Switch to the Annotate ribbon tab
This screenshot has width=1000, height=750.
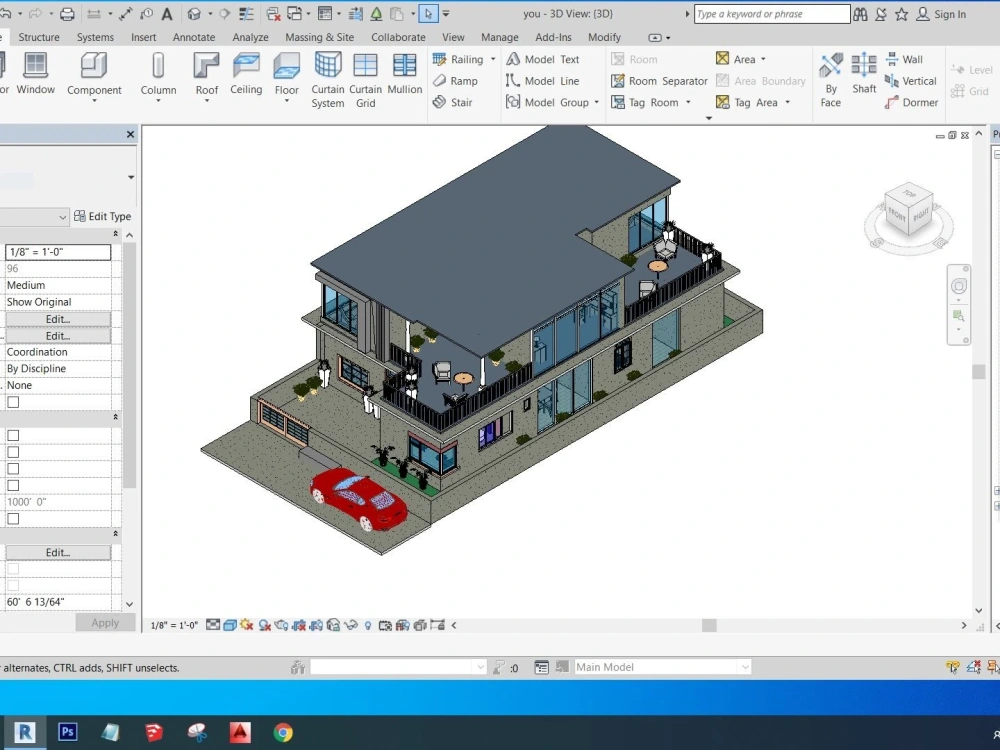[x=193, y=37]
